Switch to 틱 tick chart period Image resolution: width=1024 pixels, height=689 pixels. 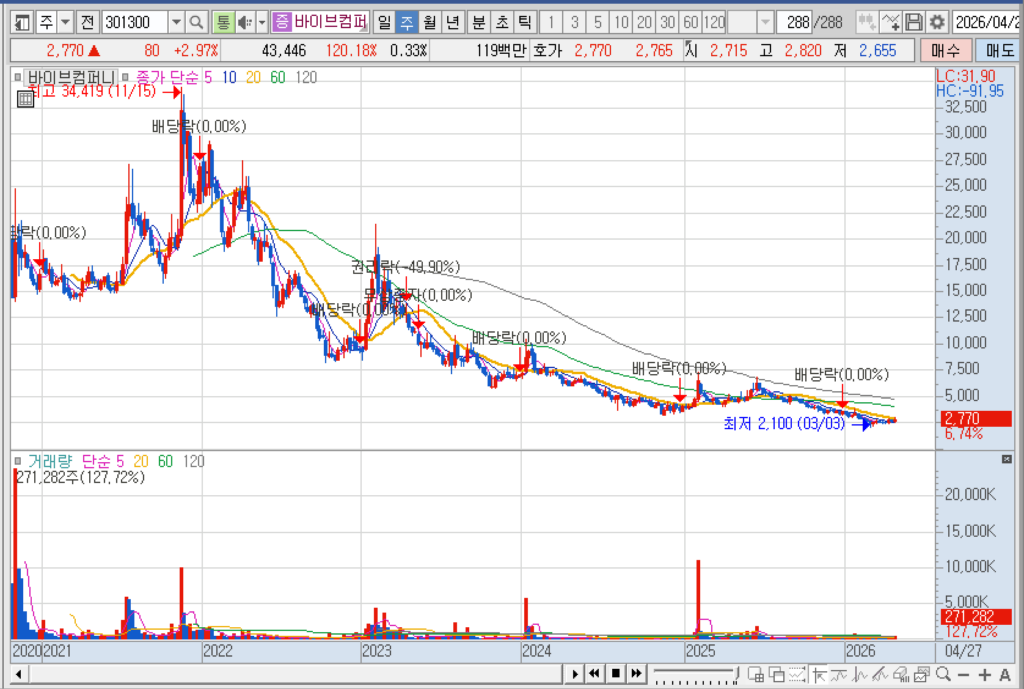pos(524,22)
